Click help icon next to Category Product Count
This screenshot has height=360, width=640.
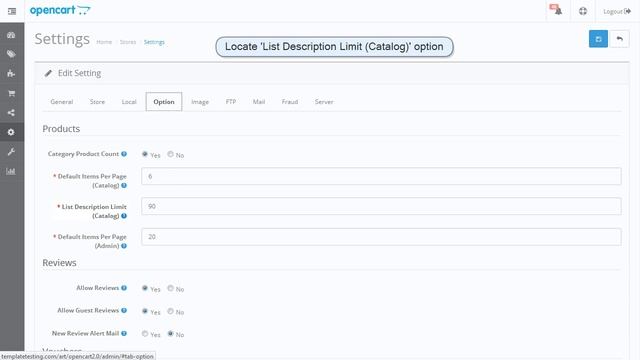click(x=124, y=154)
